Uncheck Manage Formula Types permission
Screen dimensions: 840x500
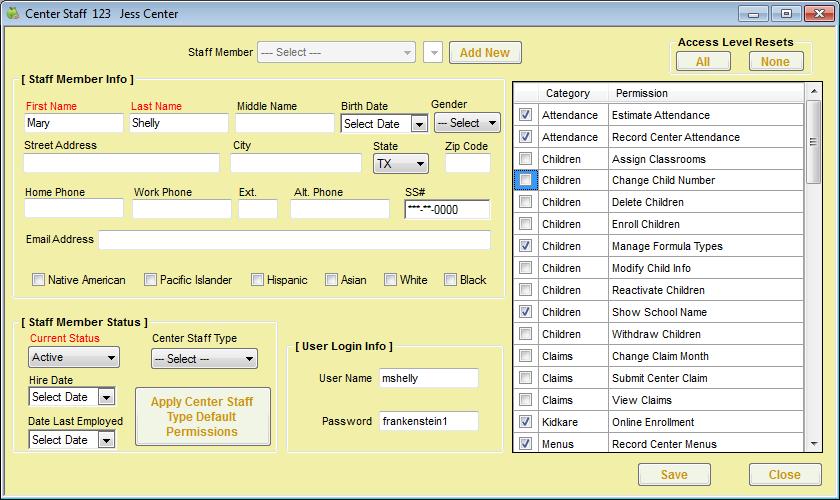pyautogui.click(x=526, y=245)
